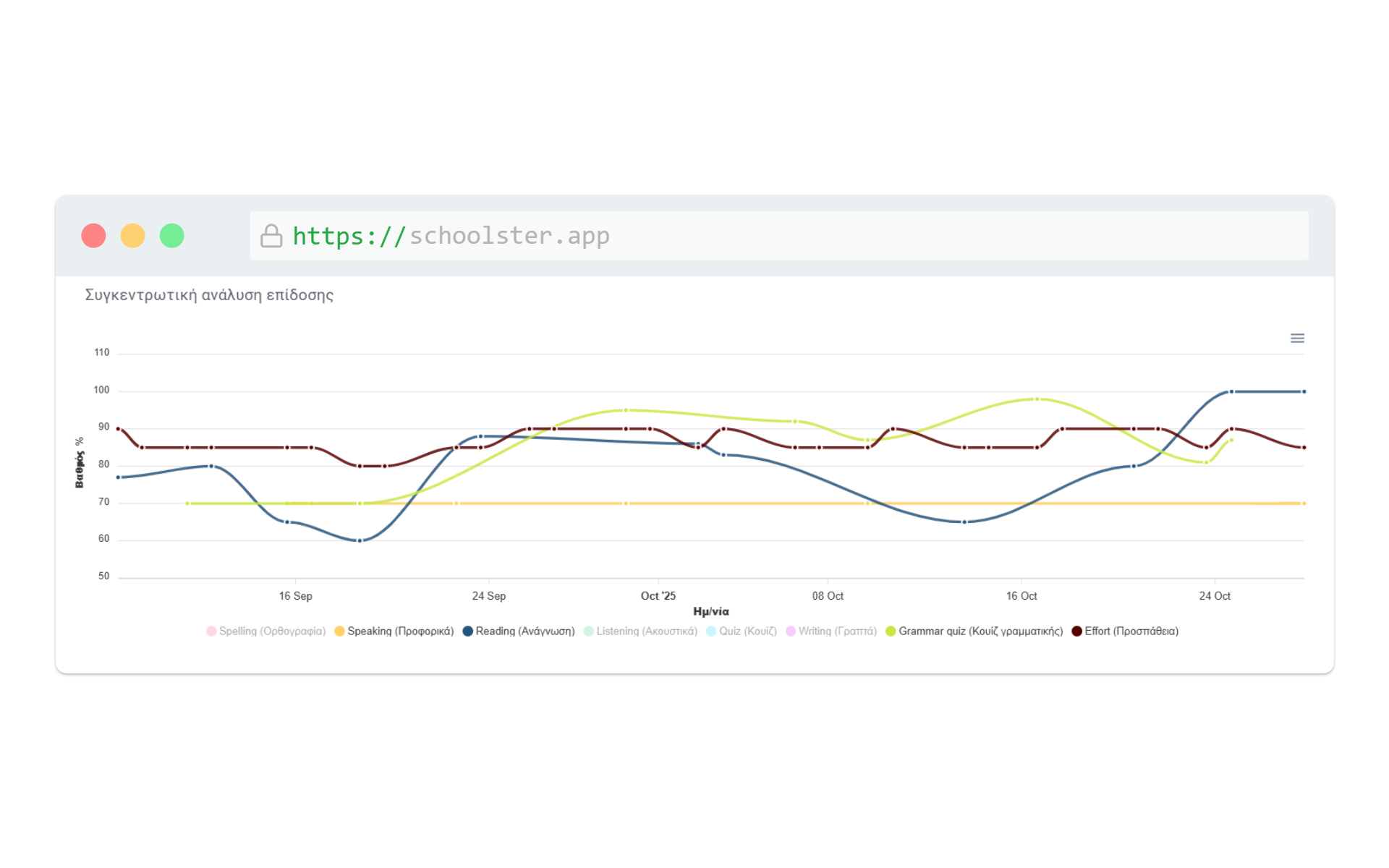1389x868 pixels.
Task: Click the padlock icon in address bar
Action: tap(271, 236)
